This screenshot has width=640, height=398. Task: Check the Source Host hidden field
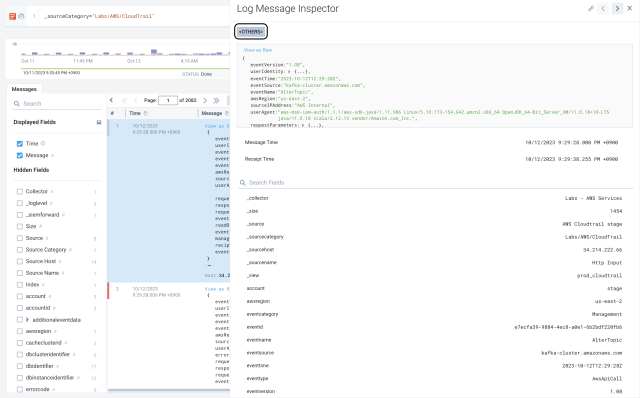20,261
